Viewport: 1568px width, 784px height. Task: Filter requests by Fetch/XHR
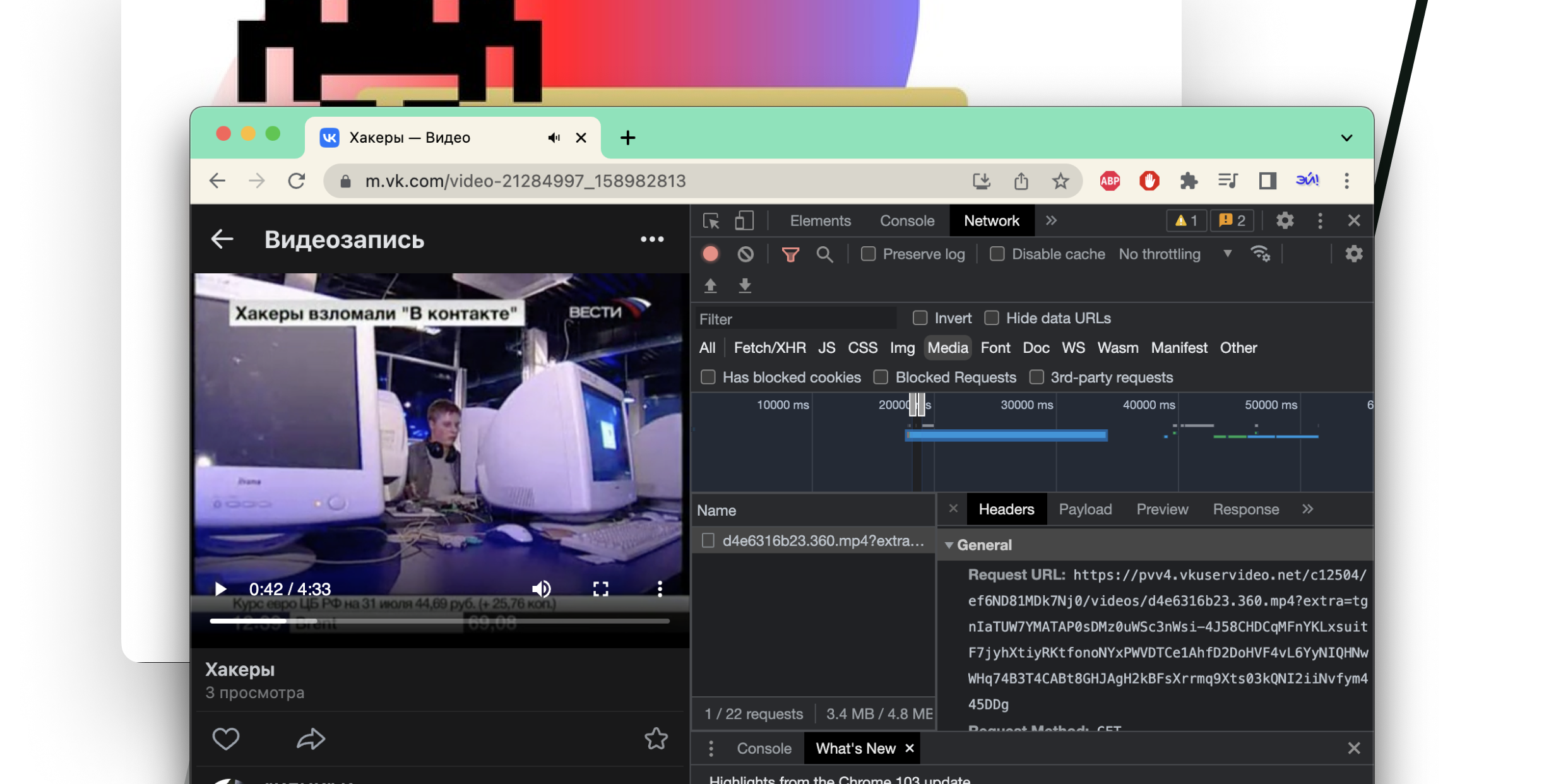769,348
